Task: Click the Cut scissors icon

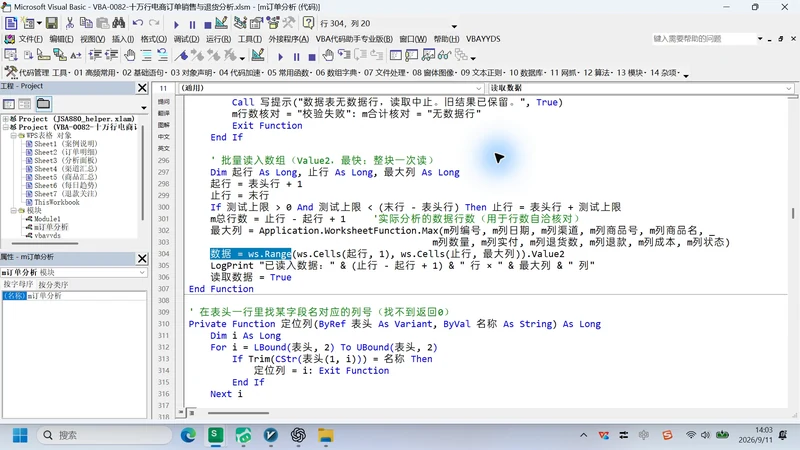Action: tap(70, 23)
